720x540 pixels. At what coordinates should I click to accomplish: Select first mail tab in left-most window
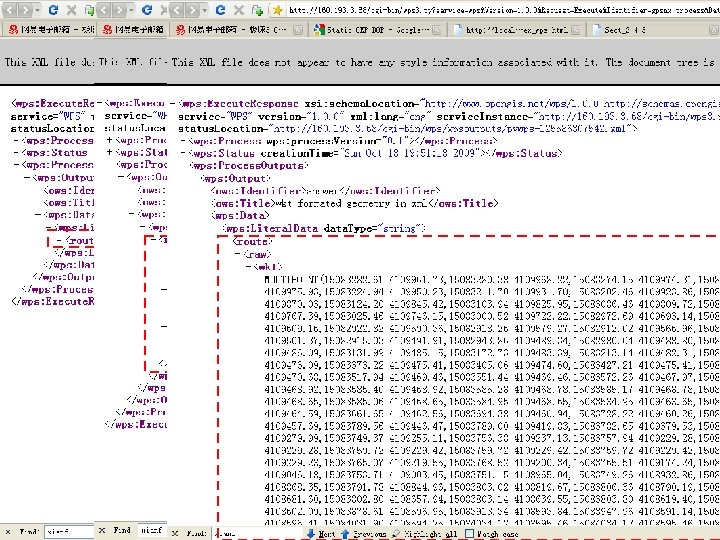click(50, 30)
